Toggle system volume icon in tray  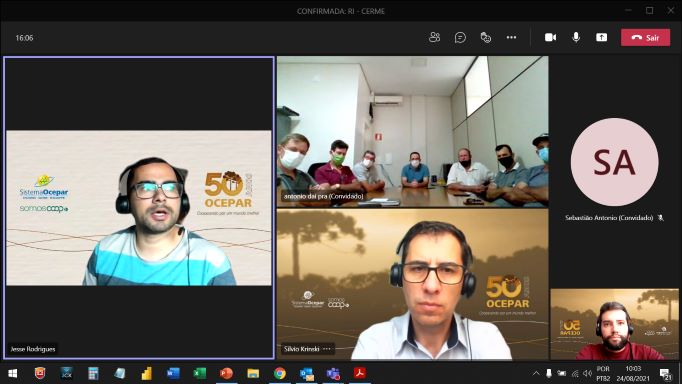click(587, 374)
